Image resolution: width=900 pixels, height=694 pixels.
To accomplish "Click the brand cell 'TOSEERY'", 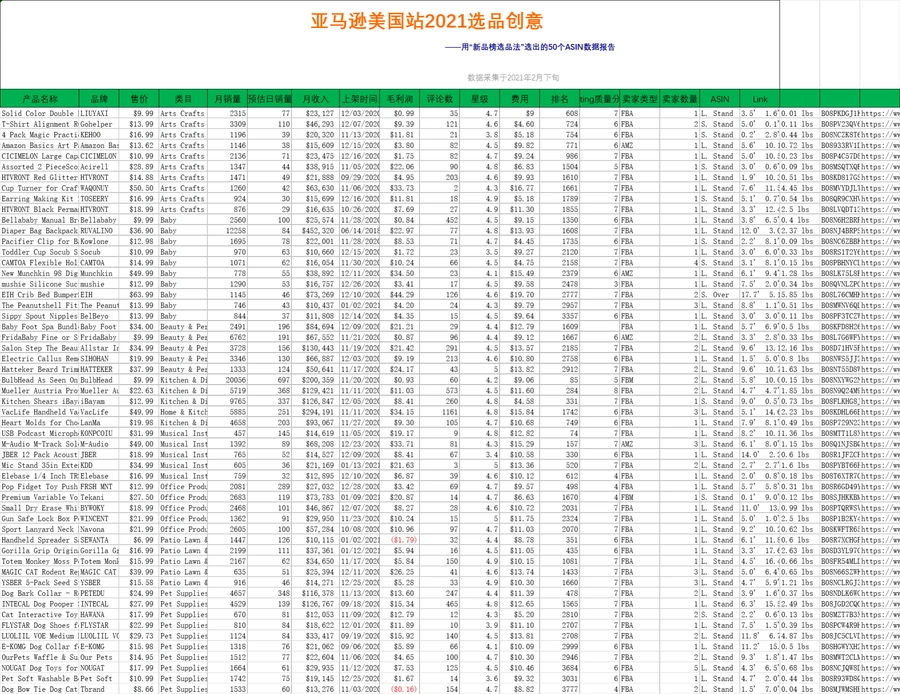I will [99, 199].
